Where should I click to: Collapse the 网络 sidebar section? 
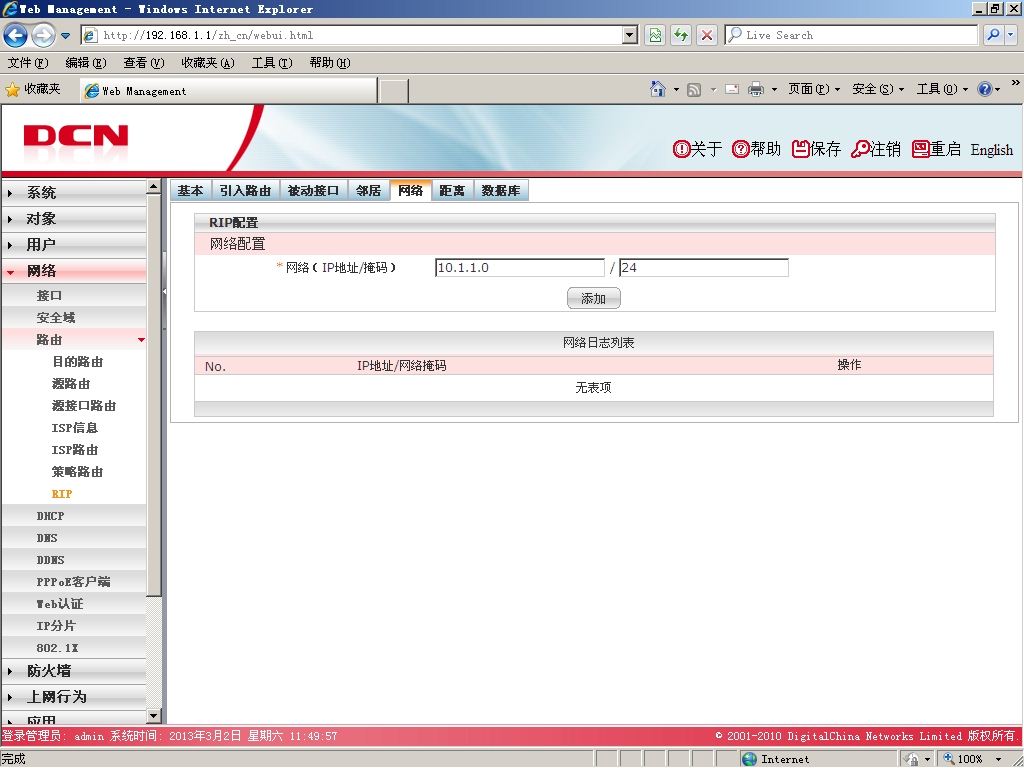74,271
